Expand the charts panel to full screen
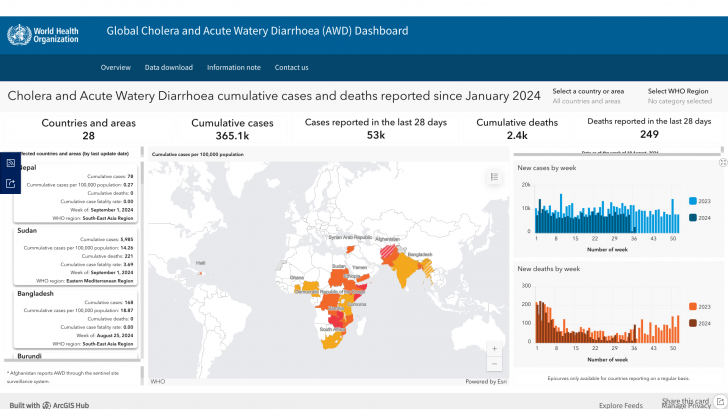728x409 pixels. click(x=722, y=162)
